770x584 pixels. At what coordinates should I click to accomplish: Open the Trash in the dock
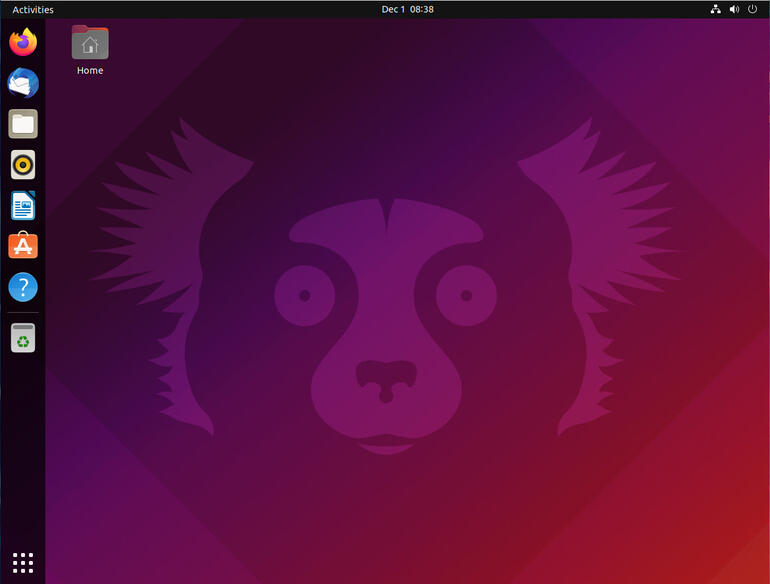click(x=23, y=338)
